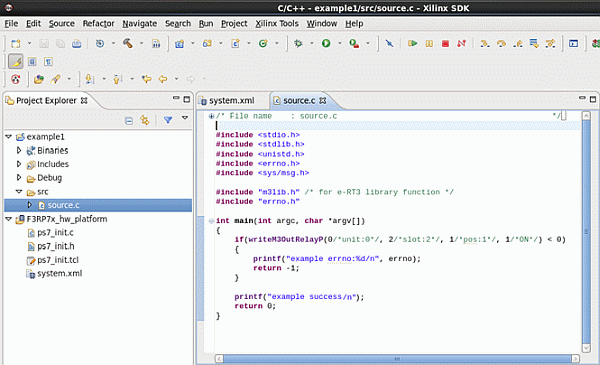The height and width of the screenshot is (365, 600).
Task: Open the New wizard dropdown arrow
Action: 29,43
